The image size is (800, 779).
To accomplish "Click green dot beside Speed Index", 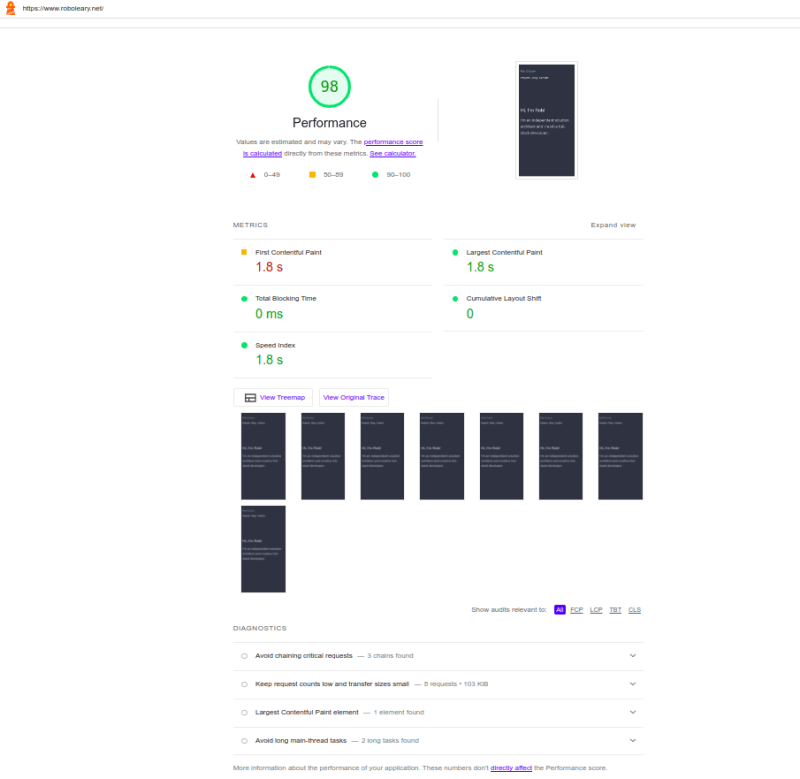I will pyautogui.click(x=244, y=345).
